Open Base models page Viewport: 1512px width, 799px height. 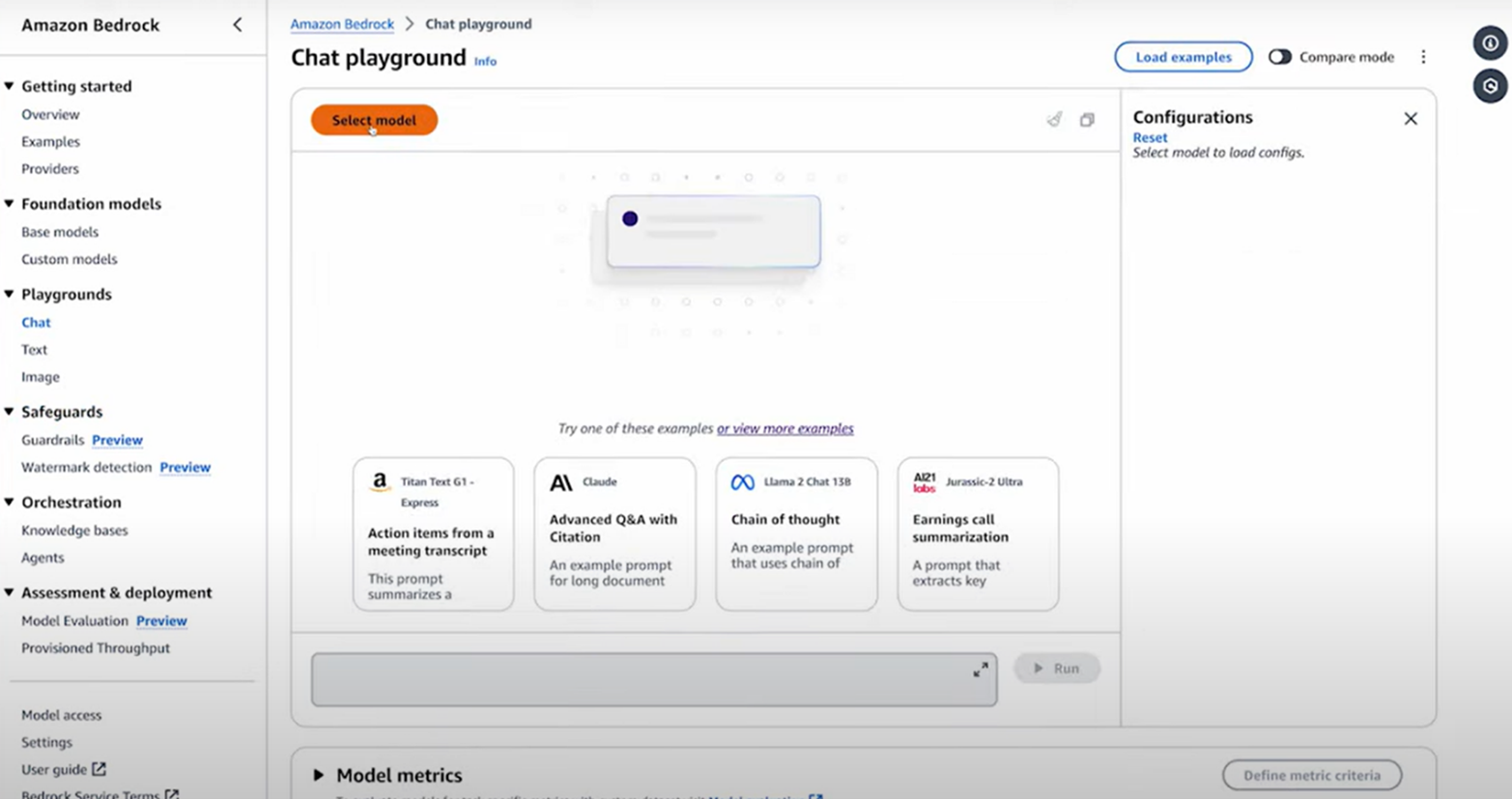coord(60,232)
